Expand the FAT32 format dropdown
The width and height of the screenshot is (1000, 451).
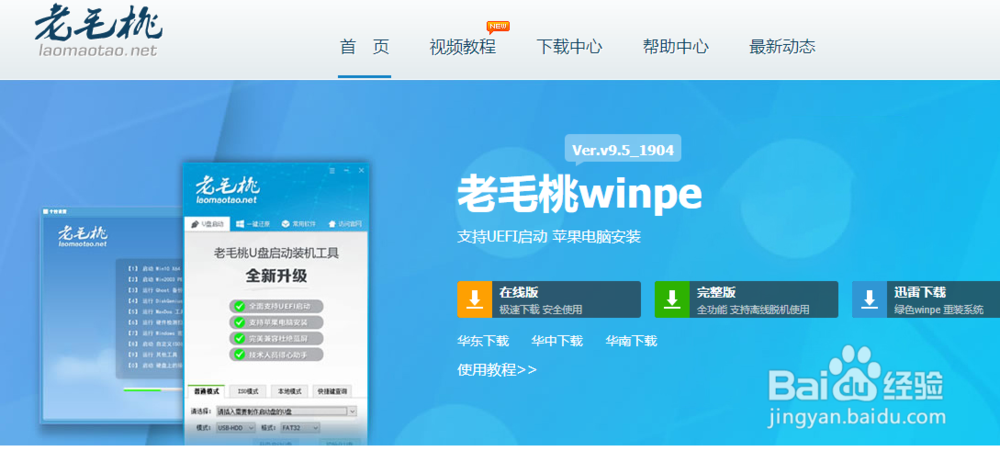point(300,427)
